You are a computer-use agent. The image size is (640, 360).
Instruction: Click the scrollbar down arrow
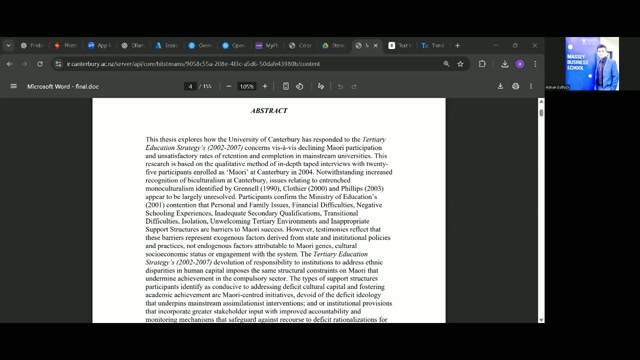541,320
